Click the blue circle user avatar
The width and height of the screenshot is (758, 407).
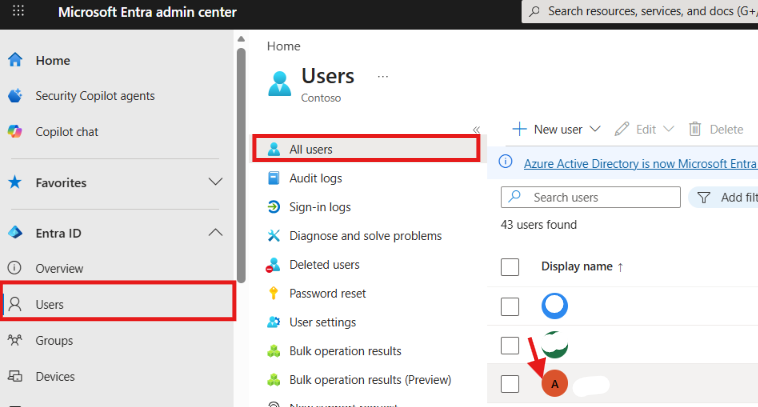point(554,305)
